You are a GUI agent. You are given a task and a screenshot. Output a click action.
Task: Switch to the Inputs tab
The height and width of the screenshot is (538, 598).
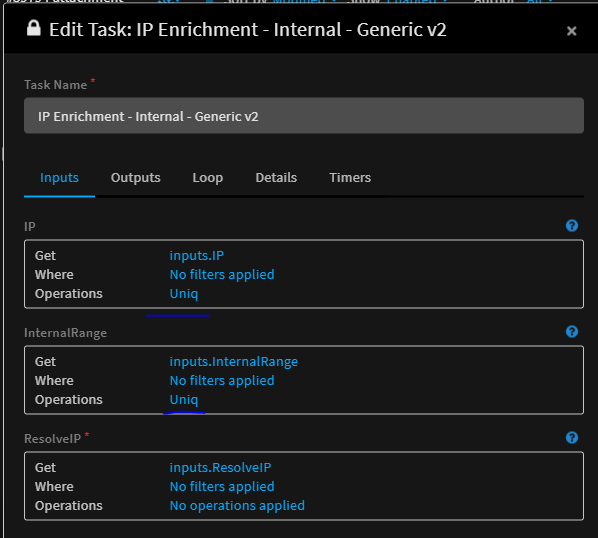(x=59, y=178)
